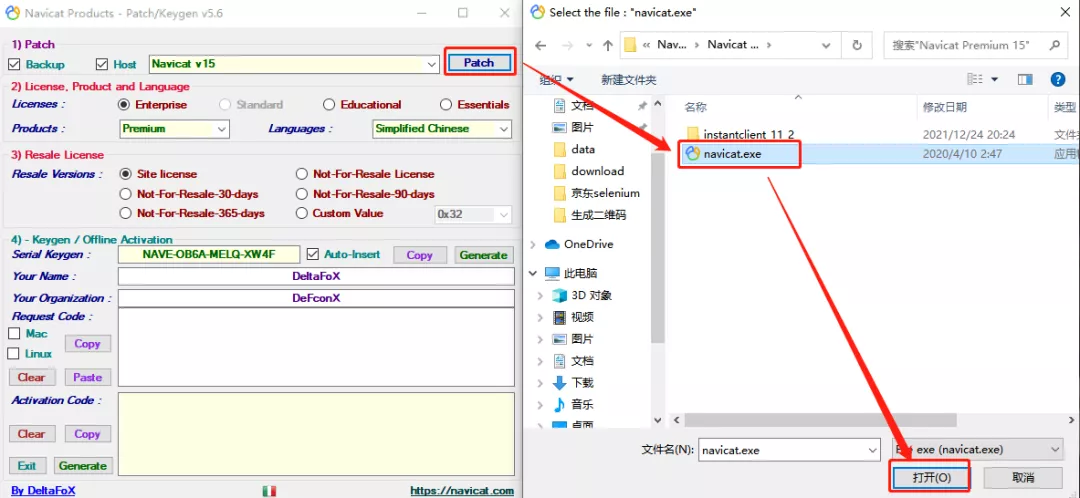Open the https://navicat.com link
This screenshot has height=498, width=1080.
462,490
